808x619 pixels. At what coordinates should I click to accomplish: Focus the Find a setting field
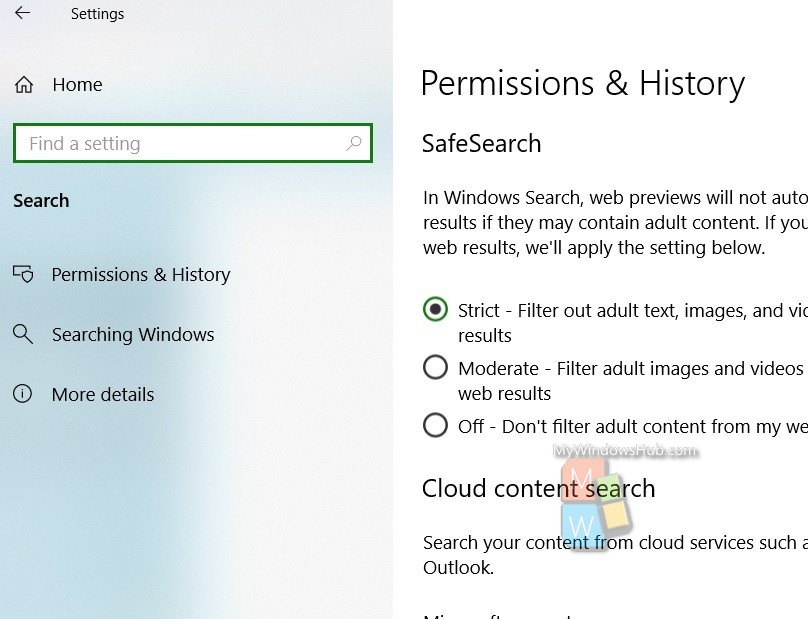(x=193, y=143)
